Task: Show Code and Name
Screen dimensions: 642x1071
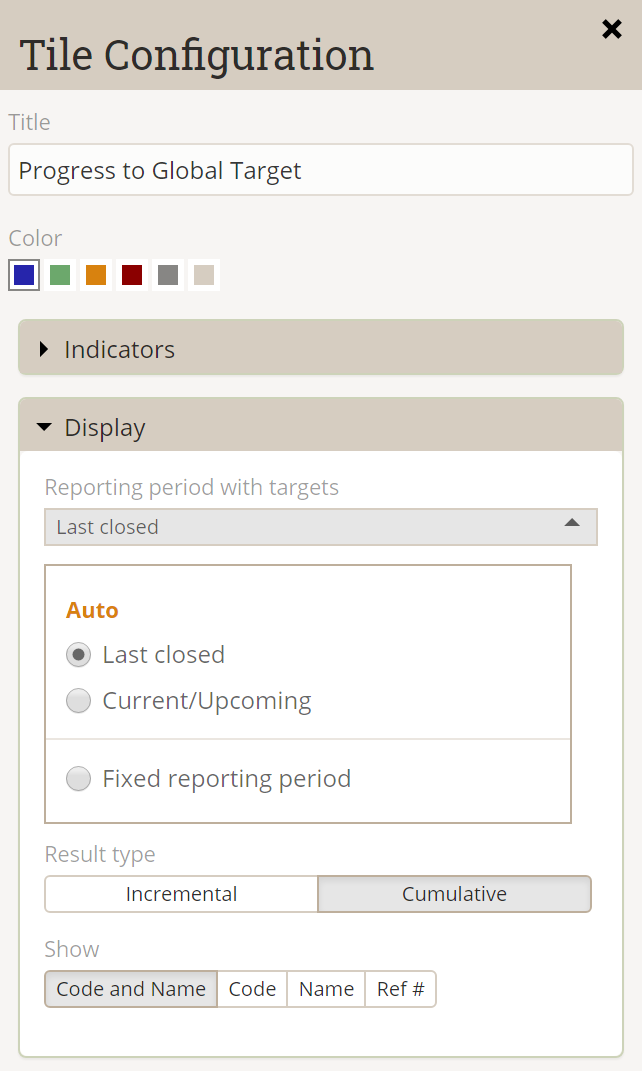Action: (131, 989)
